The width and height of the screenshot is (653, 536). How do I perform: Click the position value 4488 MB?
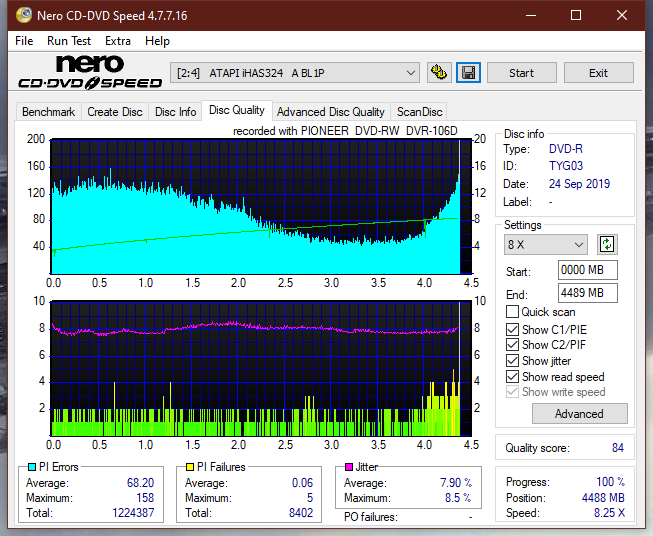(603, 498)
